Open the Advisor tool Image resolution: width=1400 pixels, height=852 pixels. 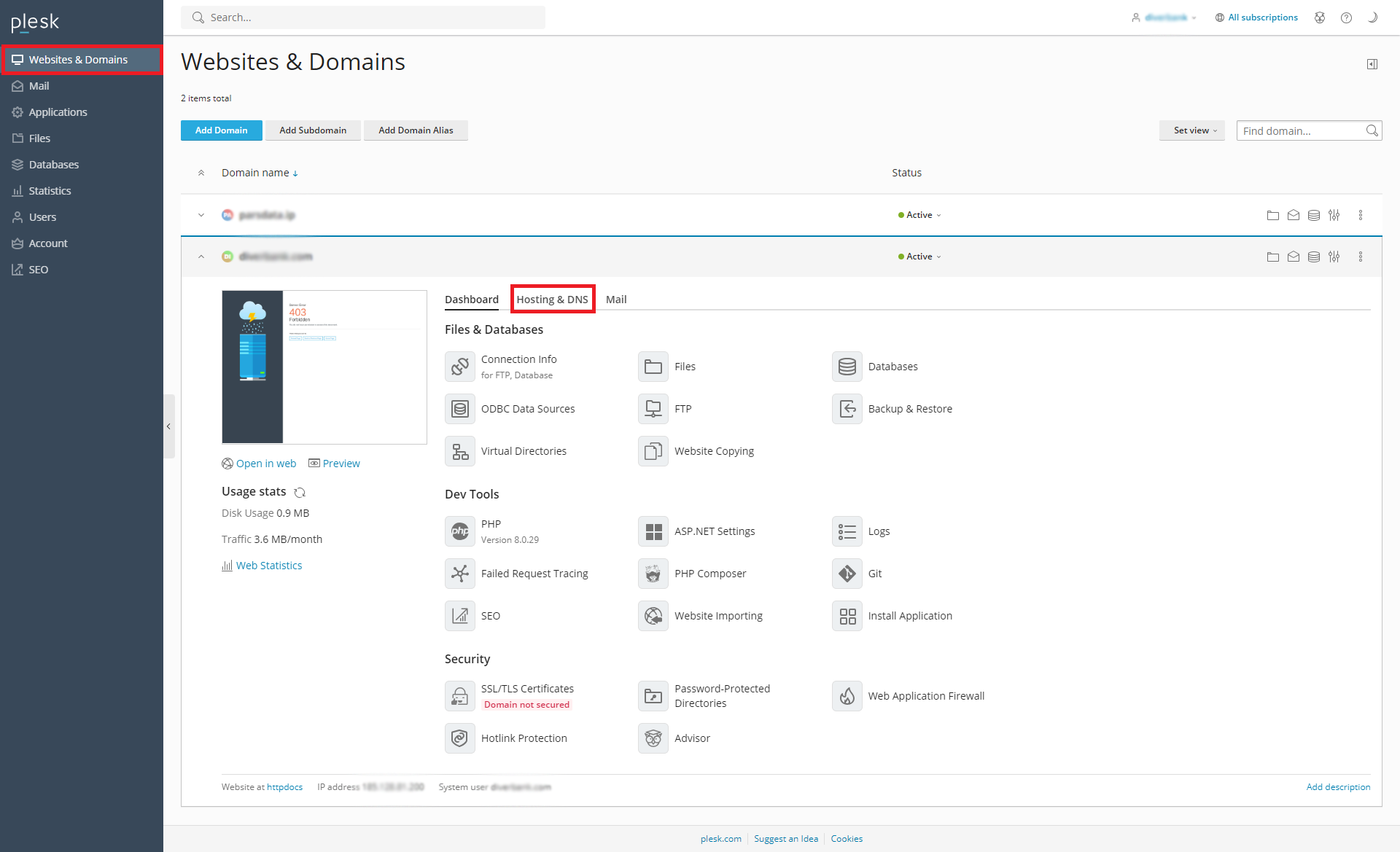674,738
